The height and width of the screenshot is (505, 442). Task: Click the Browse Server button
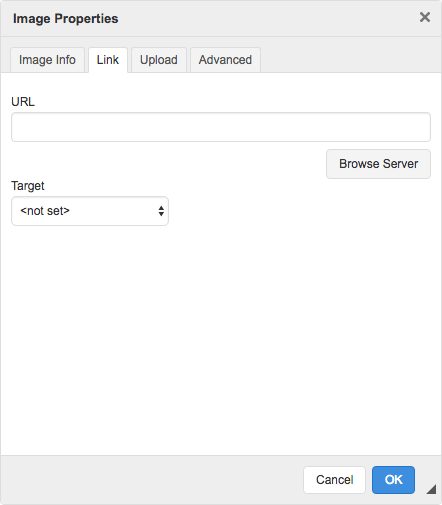378,164
